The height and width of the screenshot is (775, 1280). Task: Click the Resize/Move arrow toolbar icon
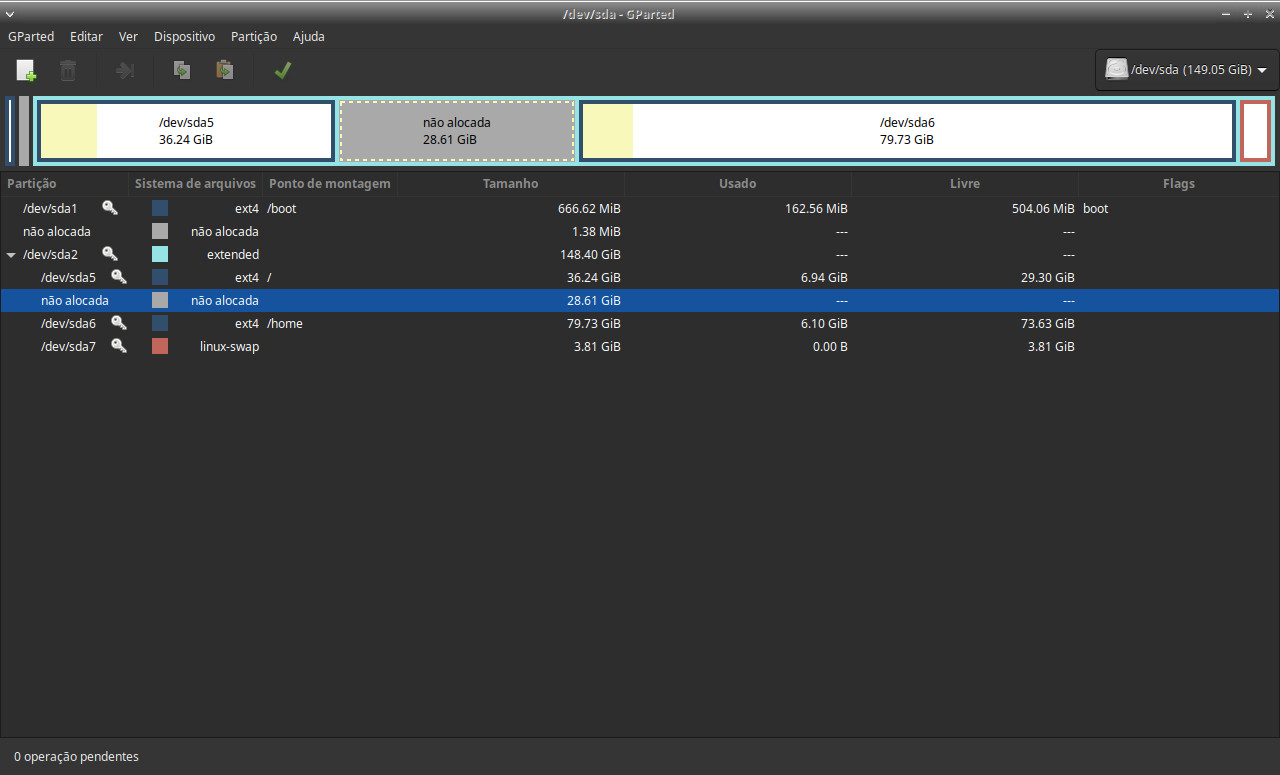[125, 71]
